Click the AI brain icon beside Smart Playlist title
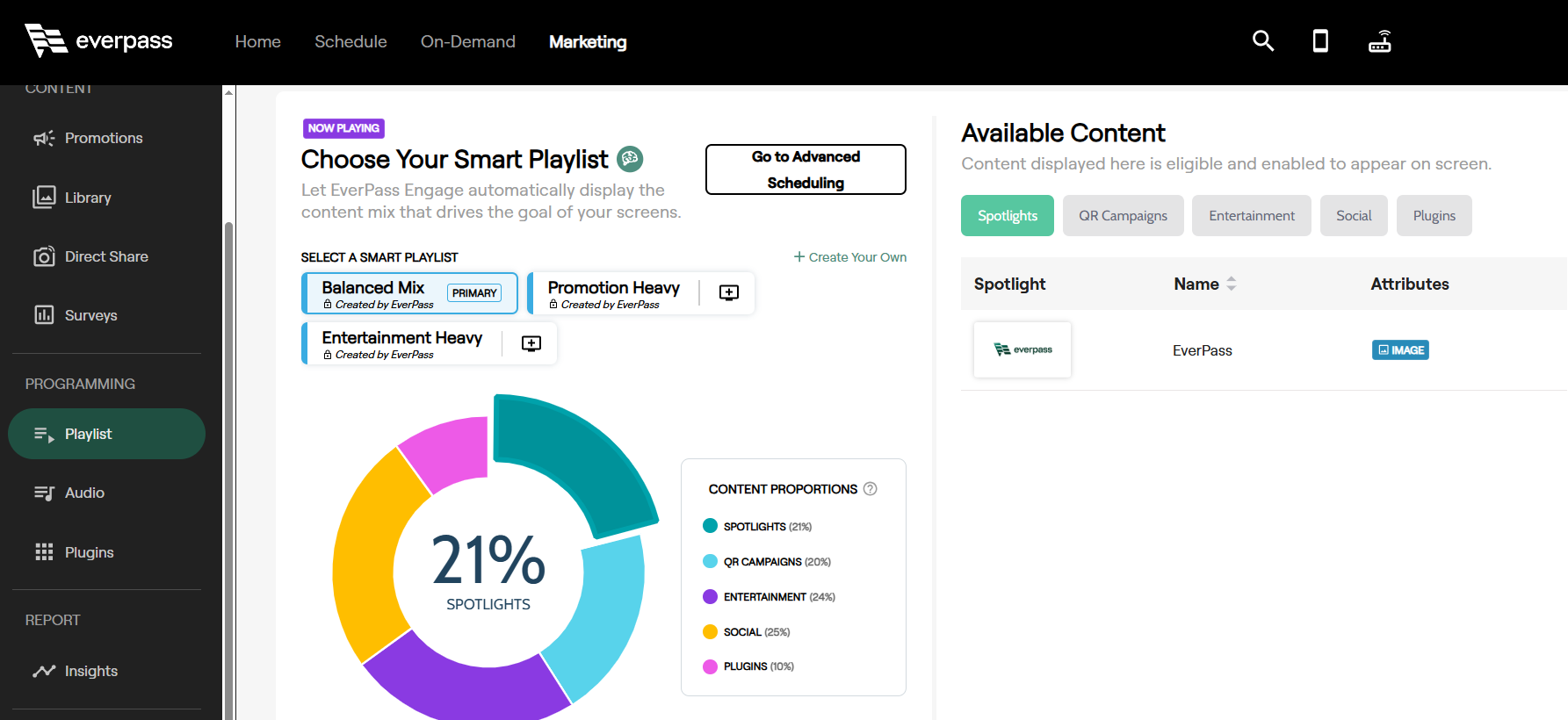This screenshot has height=720, width=1568. (x=630, y=159)
